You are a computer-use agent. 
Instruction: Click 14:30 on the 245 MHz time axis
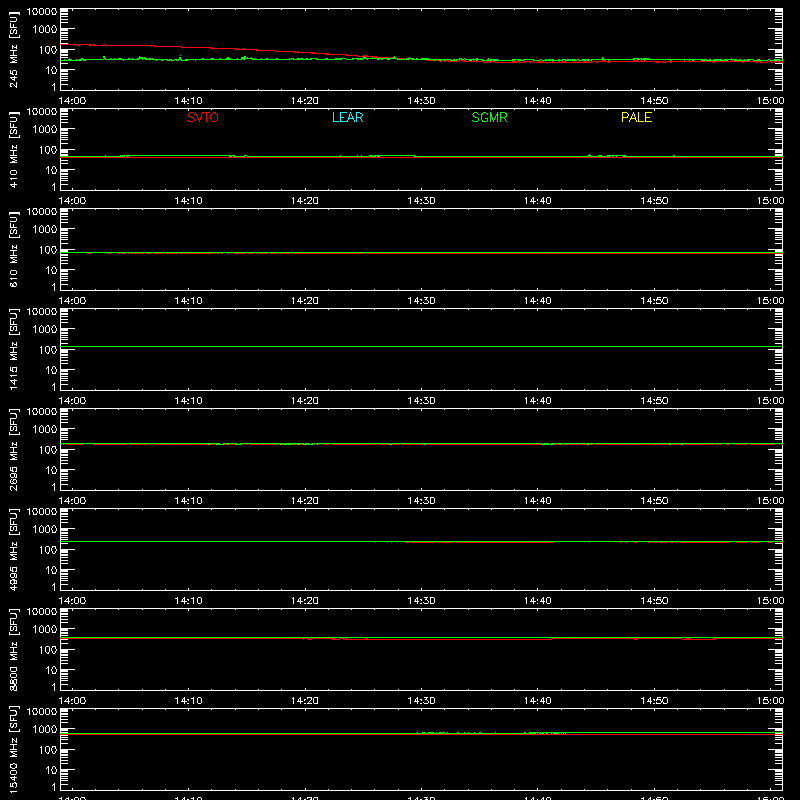coord(421,101)
